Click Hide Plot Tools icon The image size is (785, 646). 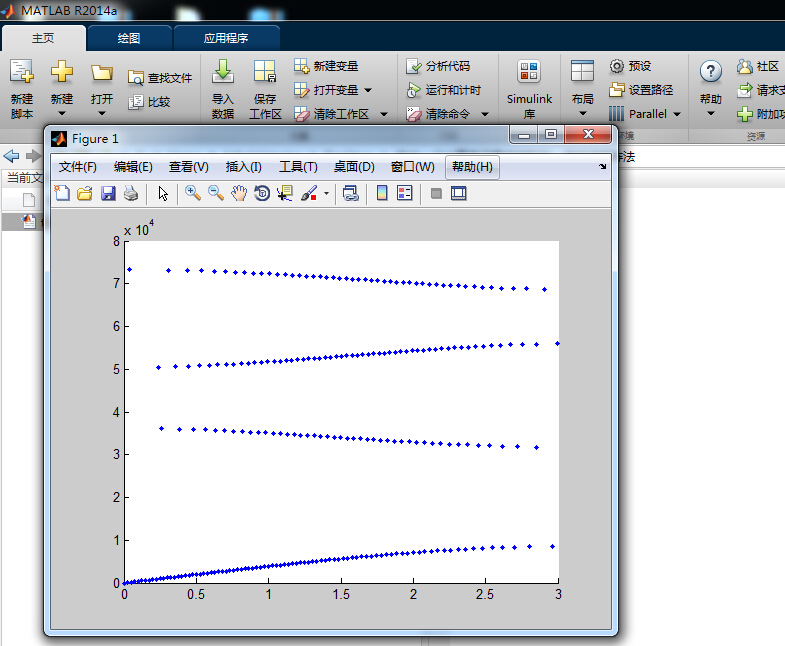(x=436, y=193)
